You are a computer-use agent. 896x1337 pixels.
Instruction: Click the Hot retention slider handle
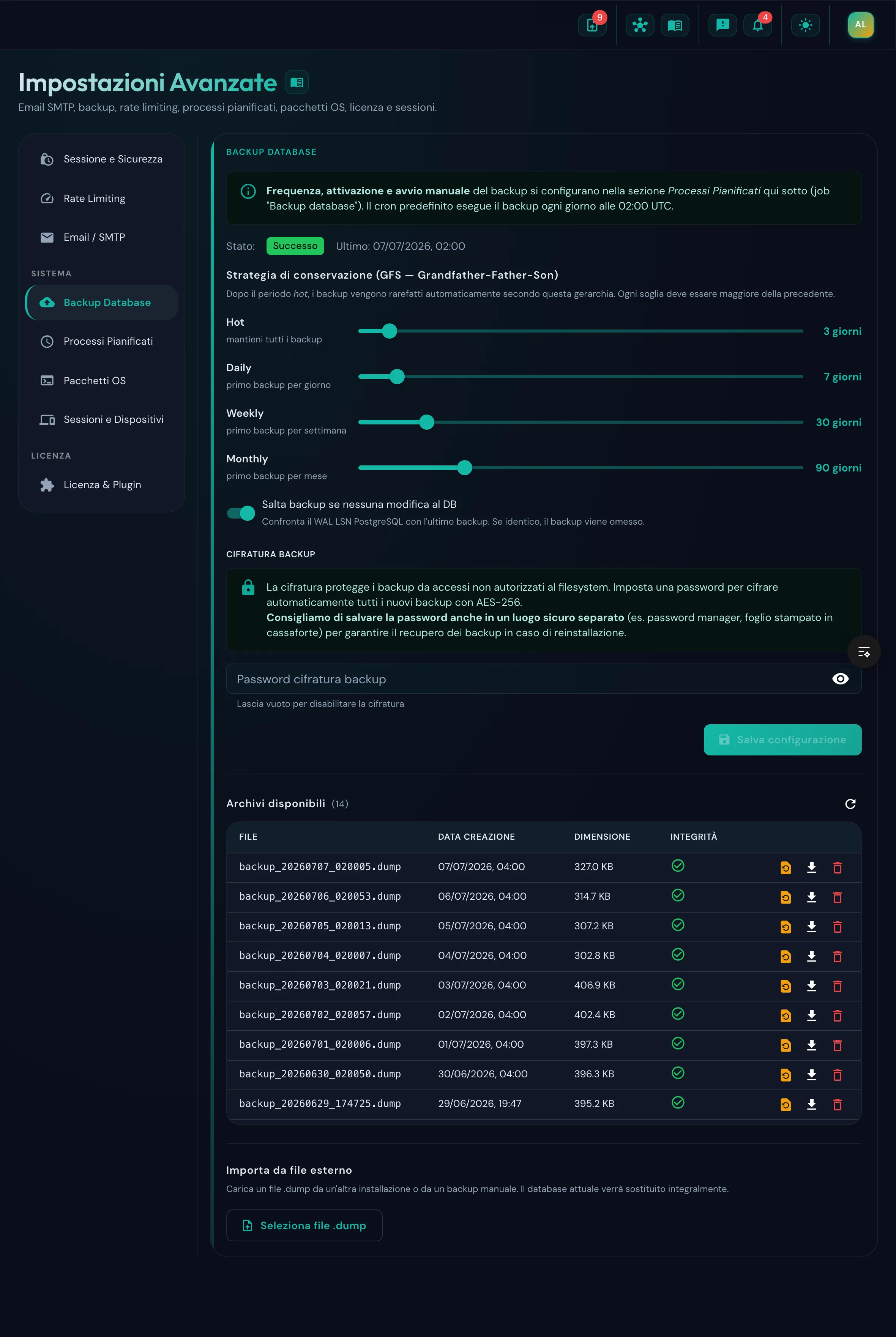point(390,331)
